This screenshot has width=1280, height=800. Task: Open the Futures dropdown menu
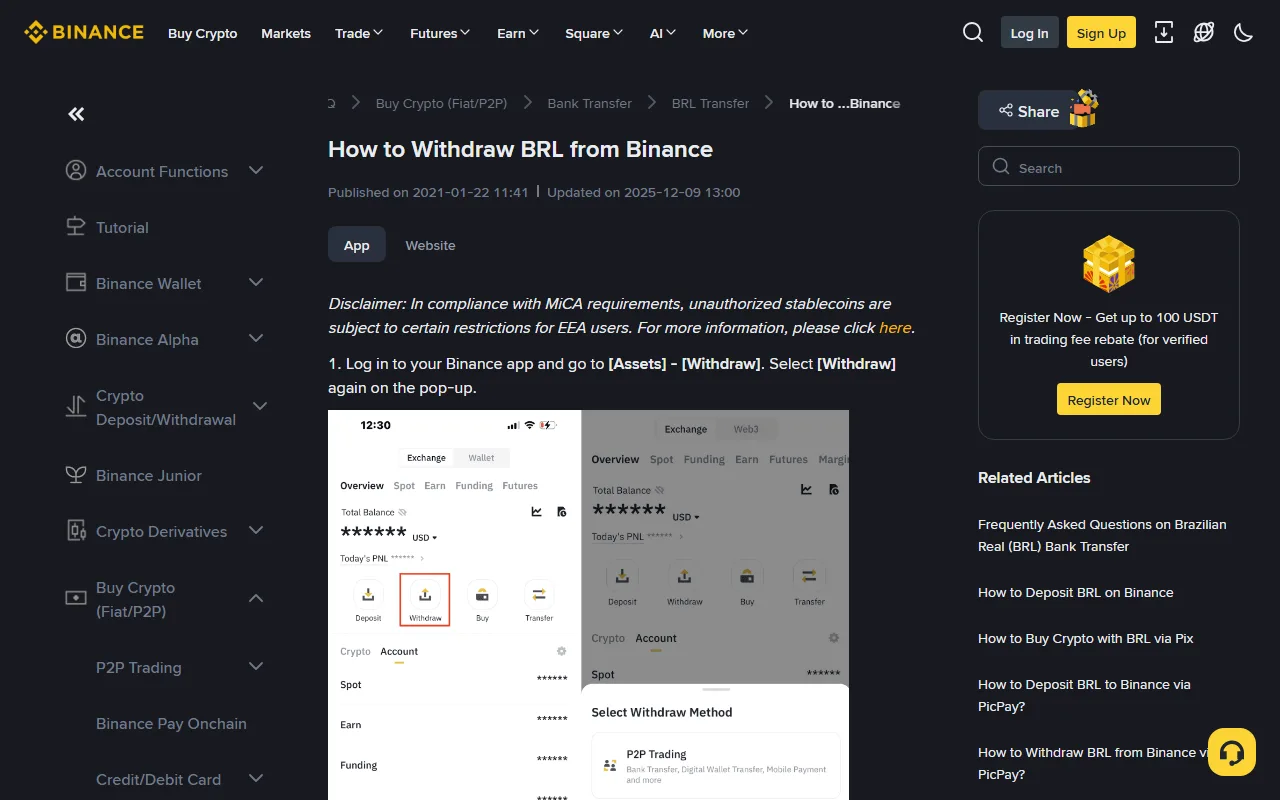(x=440, y=33)
